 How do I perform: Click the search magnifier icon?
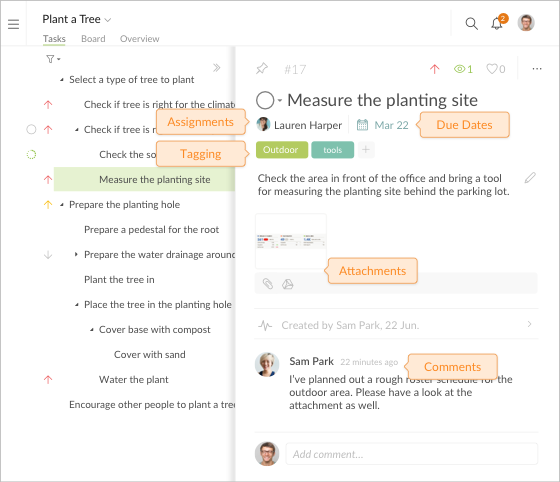pos(471,24)
